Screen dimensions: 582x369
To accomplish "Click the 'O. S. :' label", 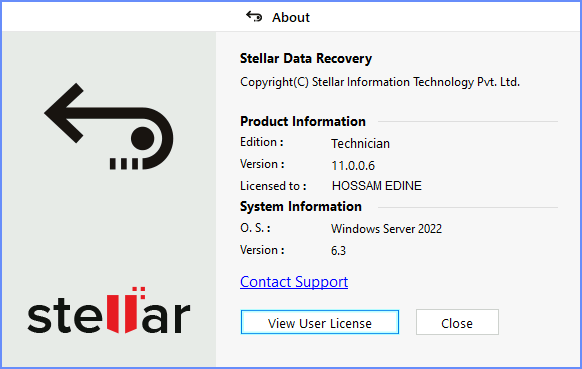I will click(255, 228).
